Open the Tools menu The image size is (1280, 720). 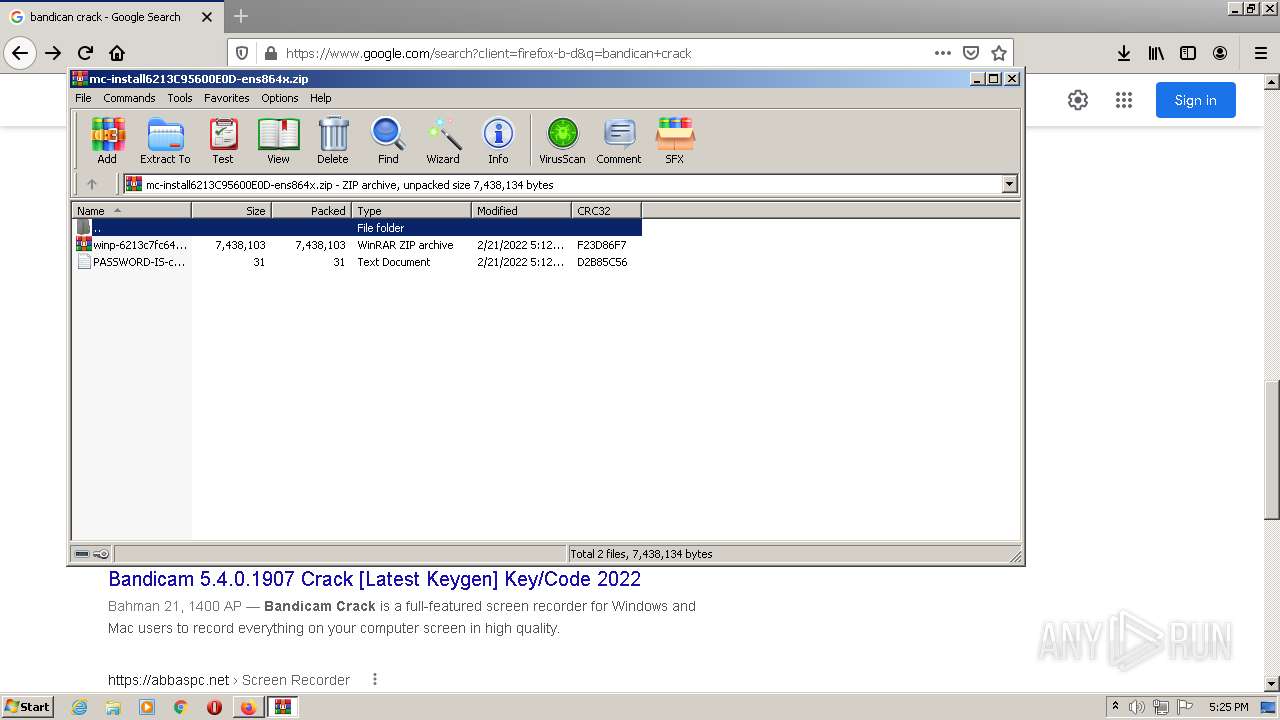pos(180,98)
